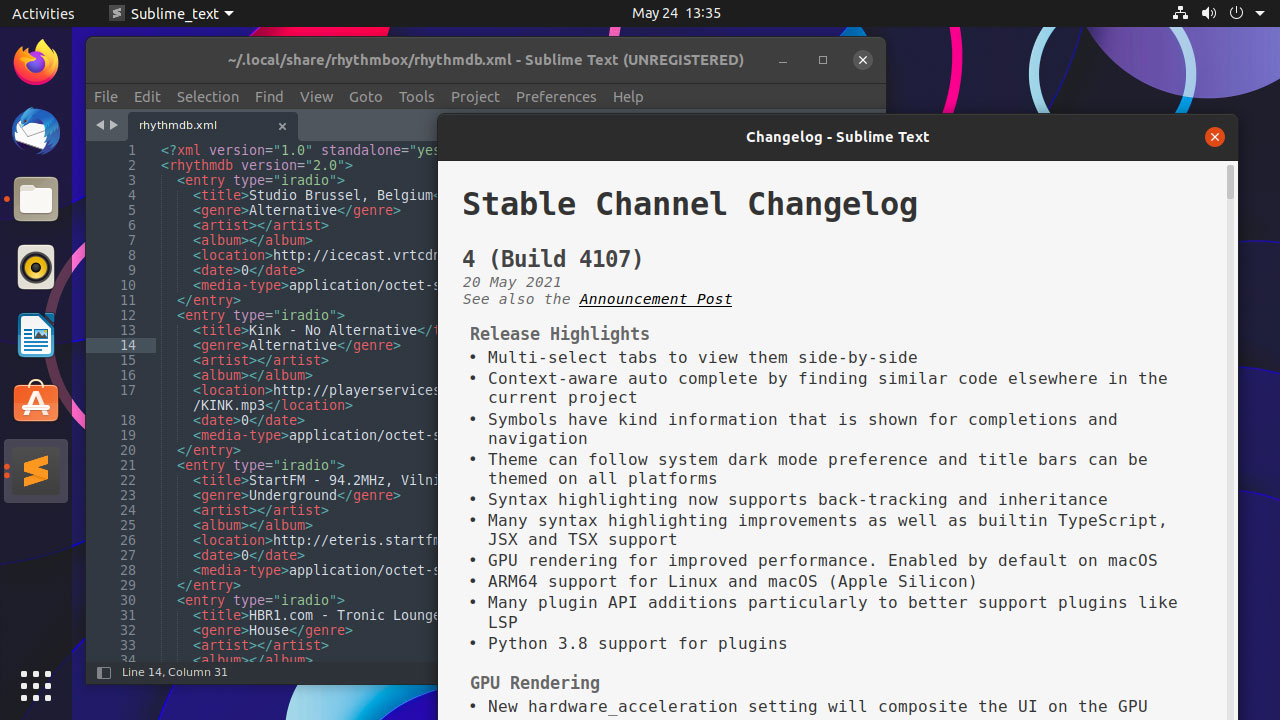Open the File menu
This screenshot has height=720, width=1280.
(106, 97)
